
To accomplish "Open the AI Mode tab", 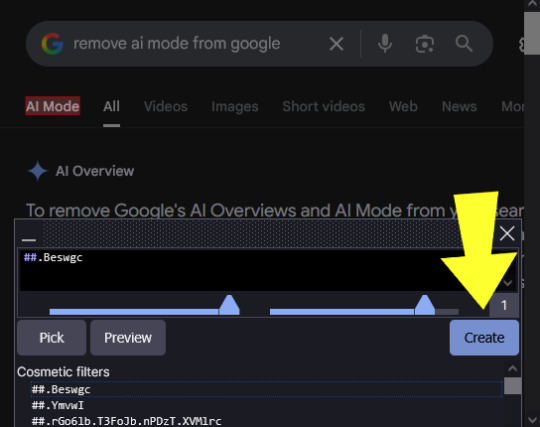I will pyautogui.click(x=53, y=106).
